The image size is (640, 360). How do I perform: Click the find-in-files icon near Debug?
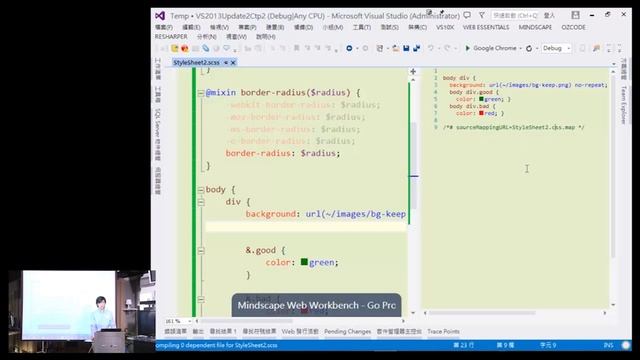pyautogui.click(x=596, y=48)
